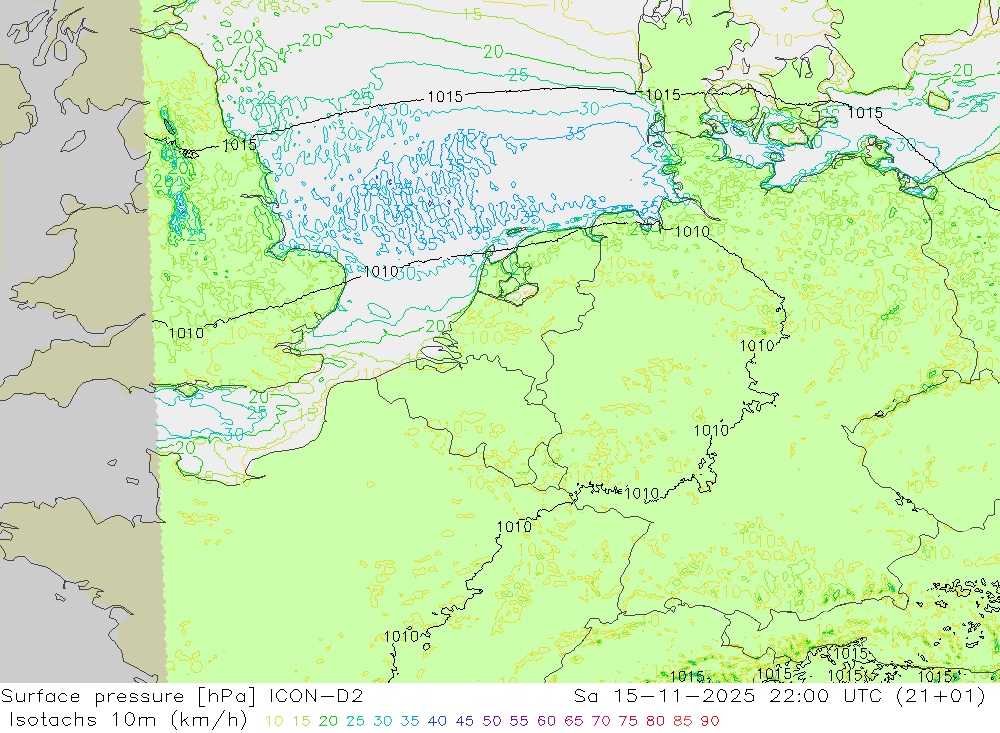Select the 55 value in the legend
This screenshot has width=1000, height=733.
click(x=518, y=721)
